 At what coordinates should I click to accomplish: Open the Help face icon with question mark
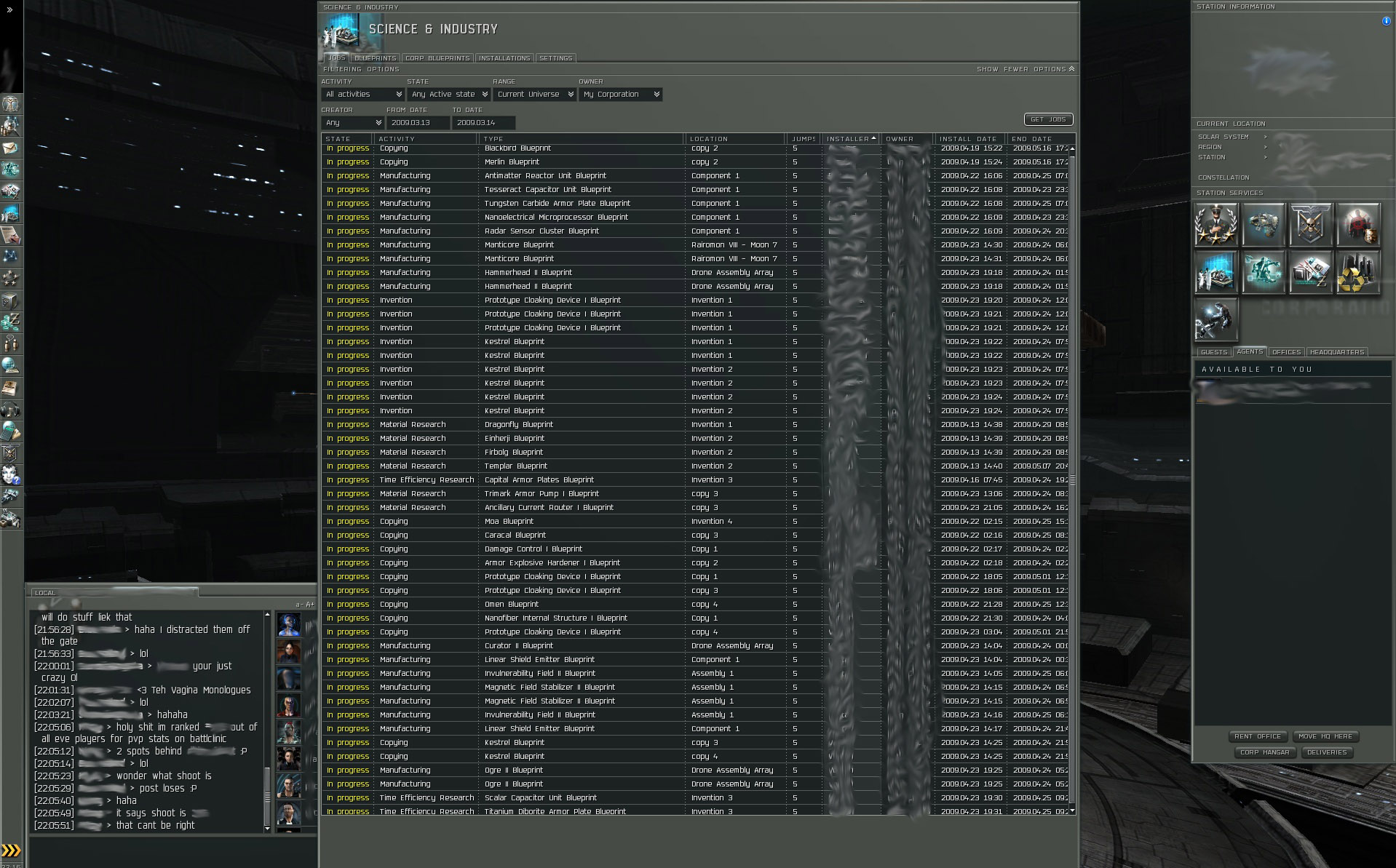click(10, 475)
